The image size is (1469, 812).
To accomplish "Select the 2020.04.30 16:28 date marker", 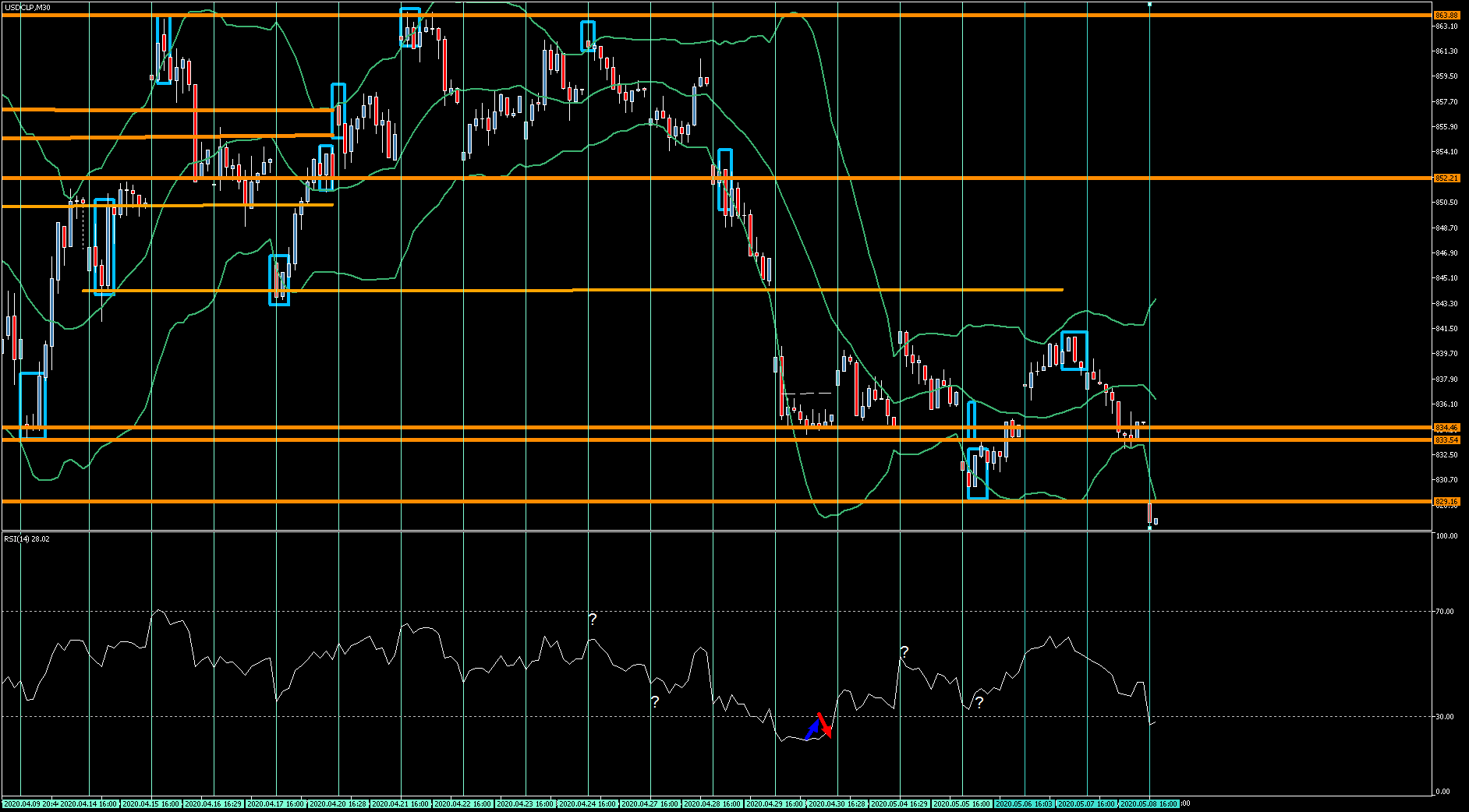I will coord(837,803).
